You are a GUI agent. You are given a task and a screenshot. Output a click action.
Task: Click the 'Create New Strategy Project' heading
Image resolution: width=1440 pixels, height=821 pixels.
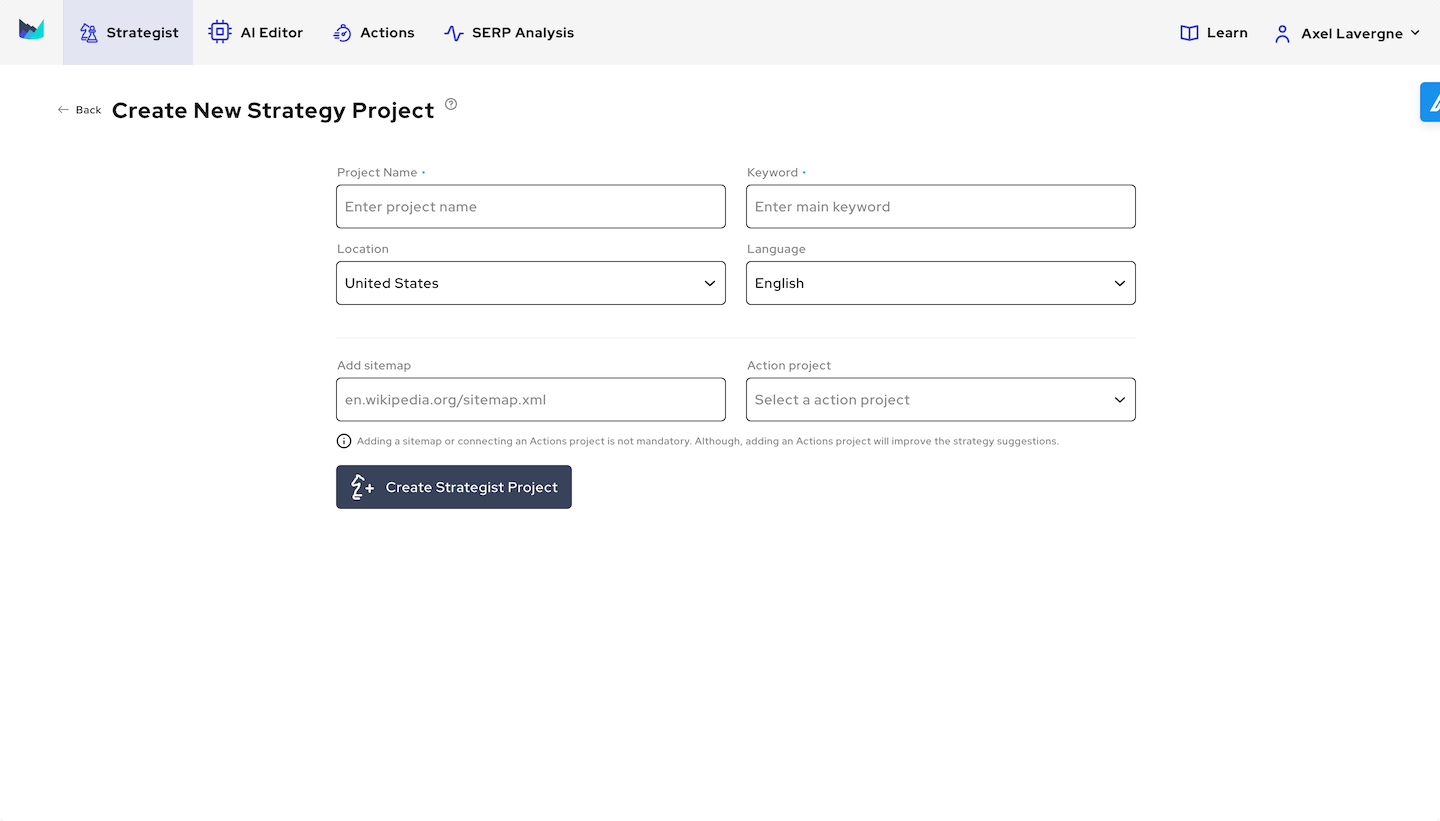click(x=273, y=110)
